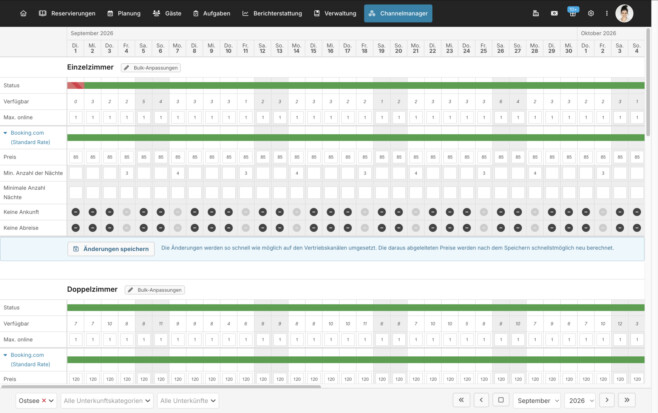Jump back with double-left arrow button
The width and height of the screenshot is (658, 413).
461,400
